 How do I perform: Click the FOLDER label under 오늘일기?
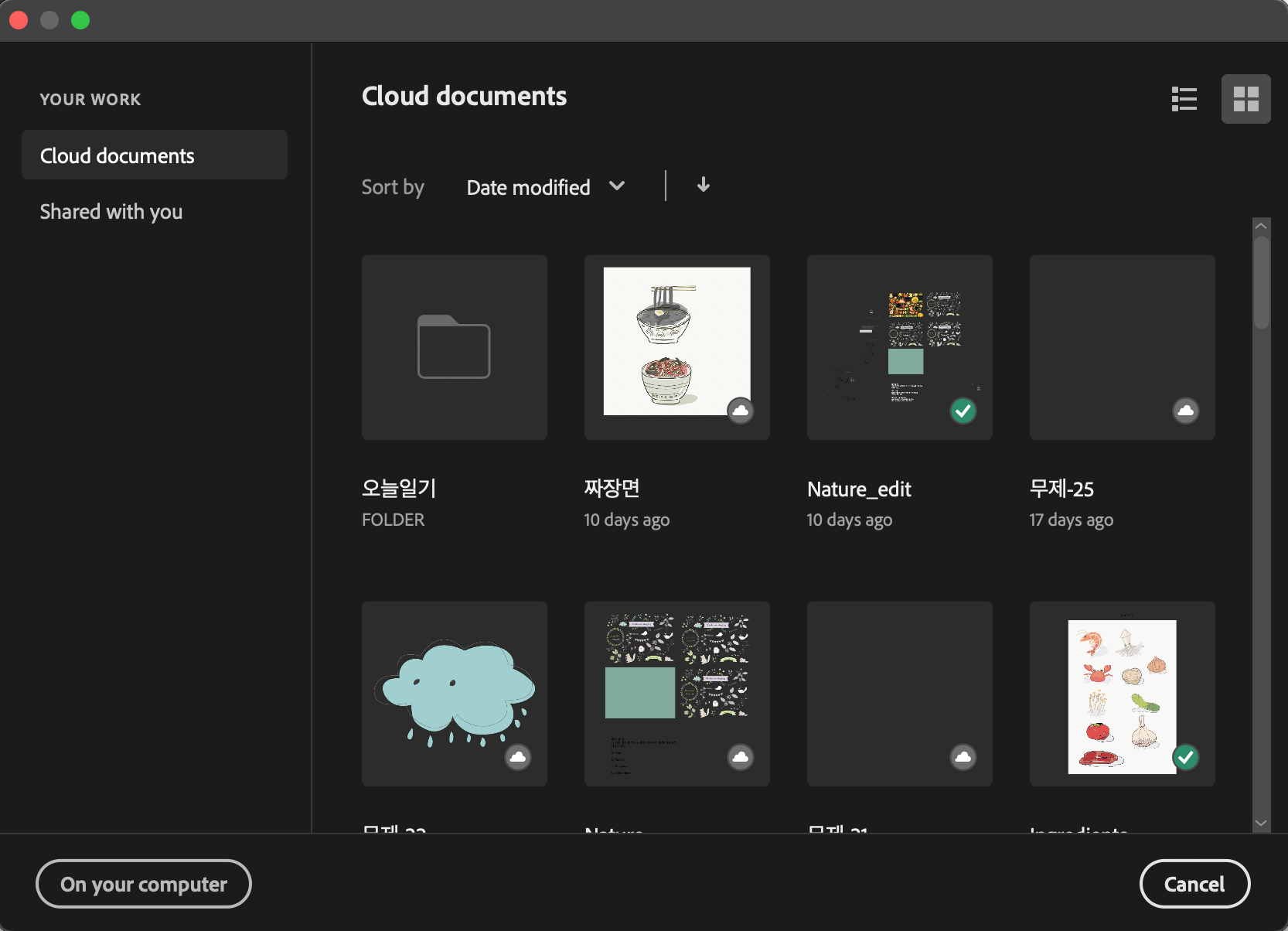coord(394,520)
